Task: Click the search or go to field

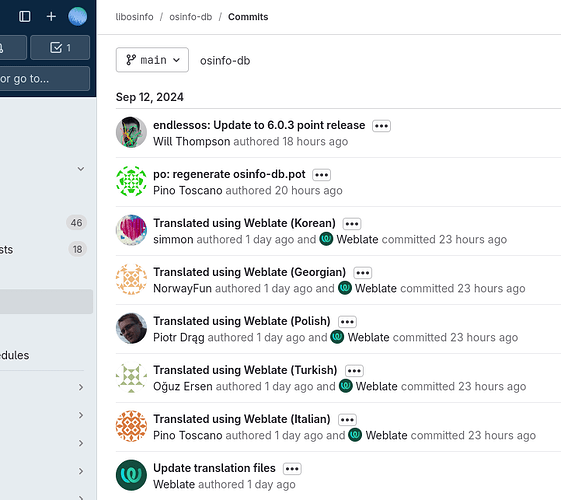Action: (45, 78)
